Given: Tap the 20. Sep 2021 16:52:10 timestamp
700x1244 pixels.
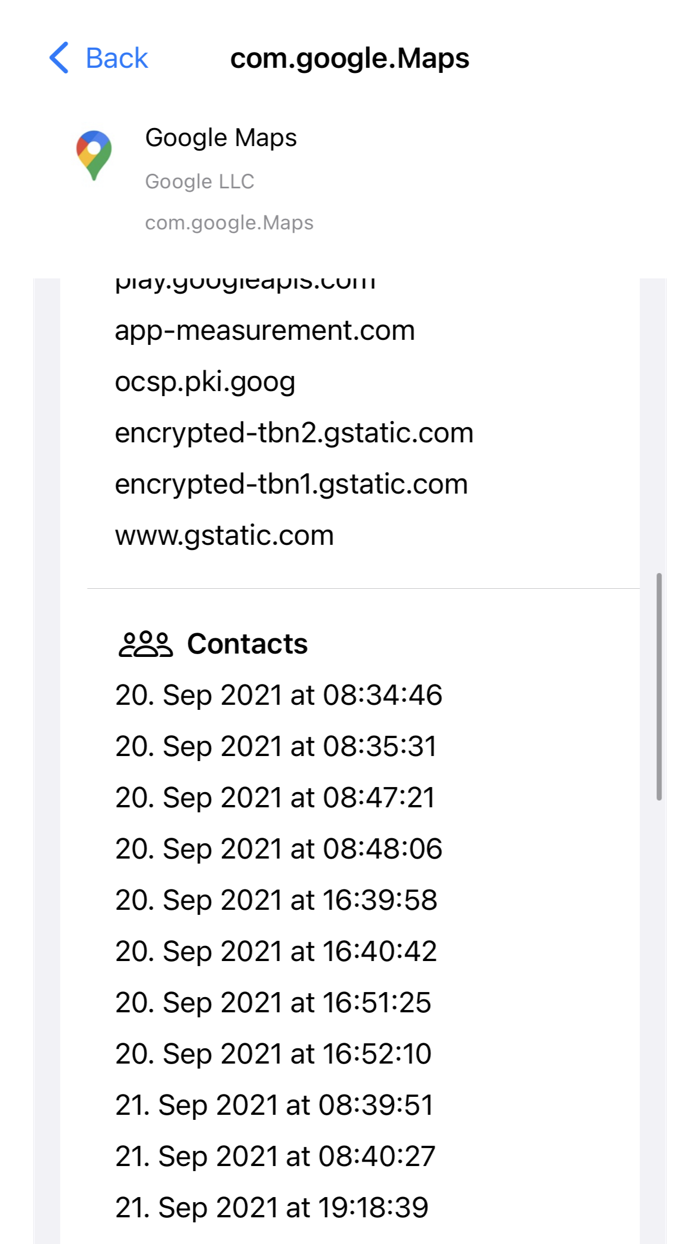Looking at the screenshot, I should [x=276, y=1053].
